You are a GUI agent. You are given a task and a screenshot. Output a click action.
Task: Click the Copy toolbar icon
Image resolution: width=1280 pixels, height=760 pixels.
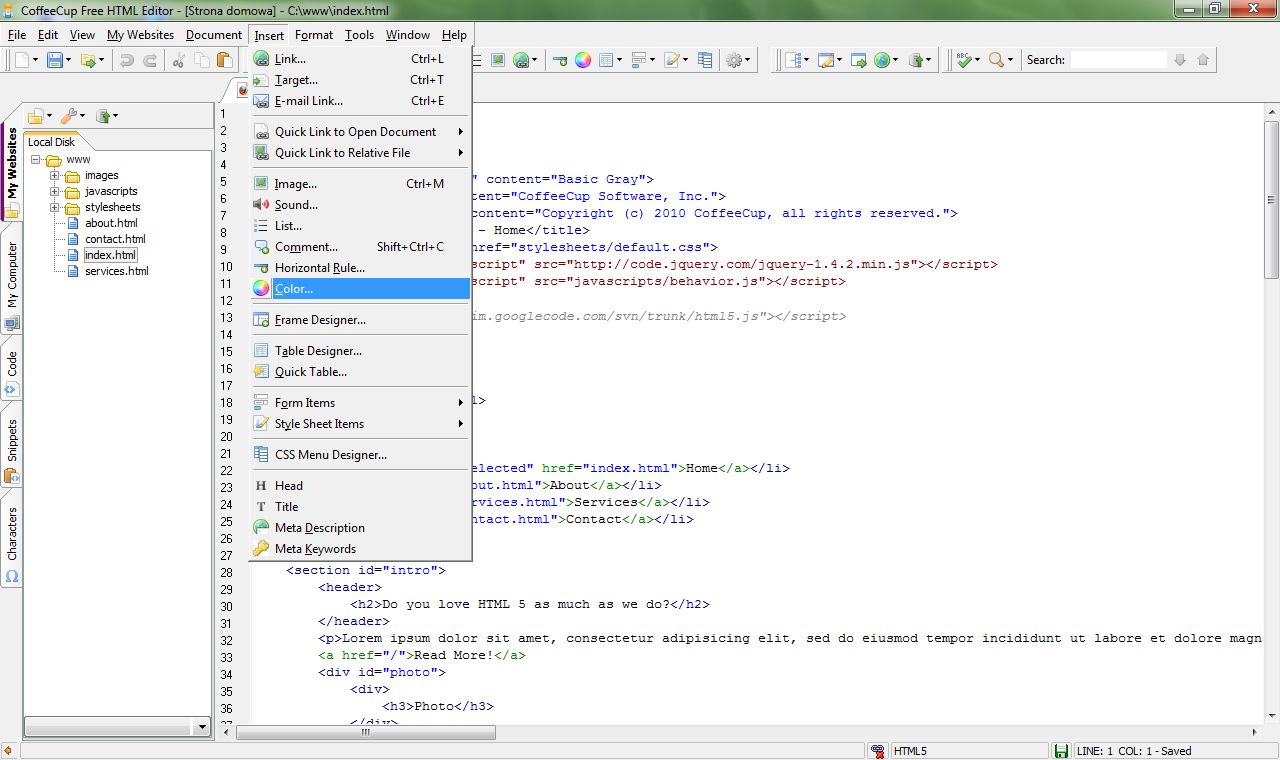coord(204,60)
